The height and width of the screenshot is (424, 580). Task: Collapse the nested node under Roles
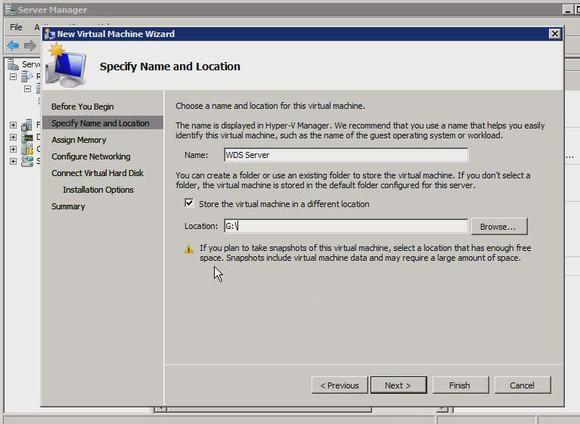tap(27, 89)
